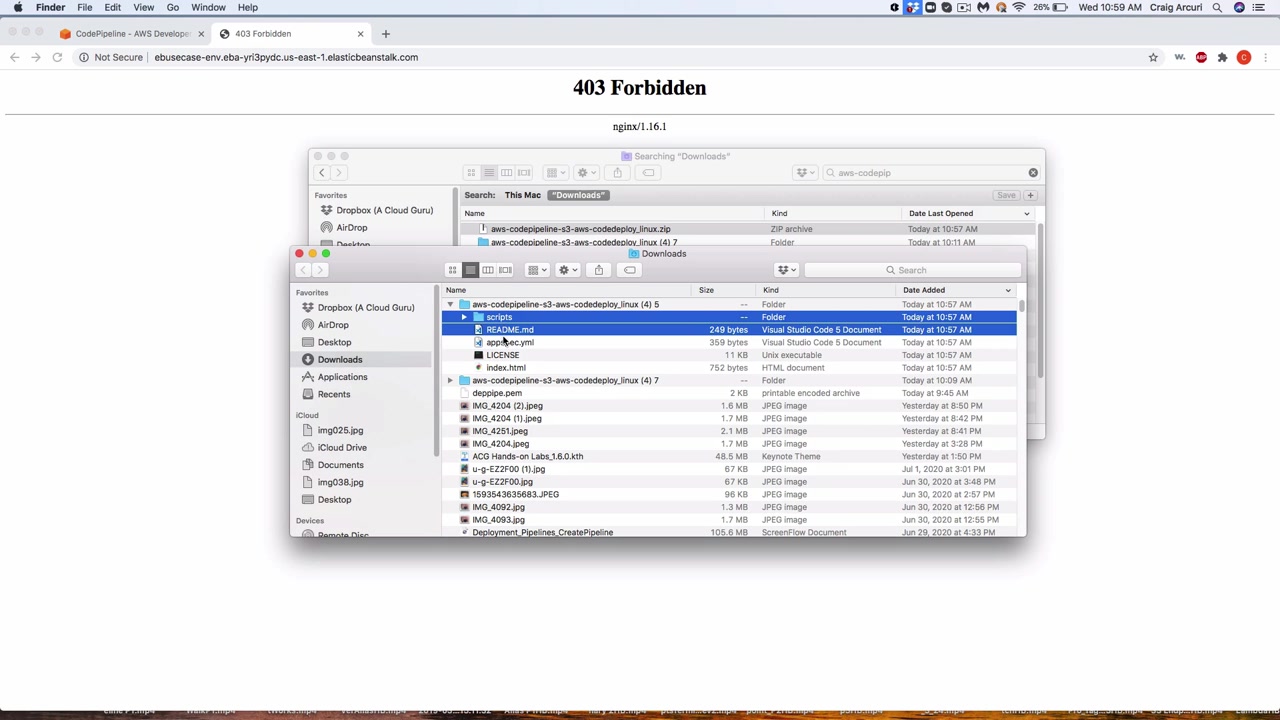Click the Chrome address bar URL
1280x720 pixels.
pyautogui.click(x=286, y=57)
